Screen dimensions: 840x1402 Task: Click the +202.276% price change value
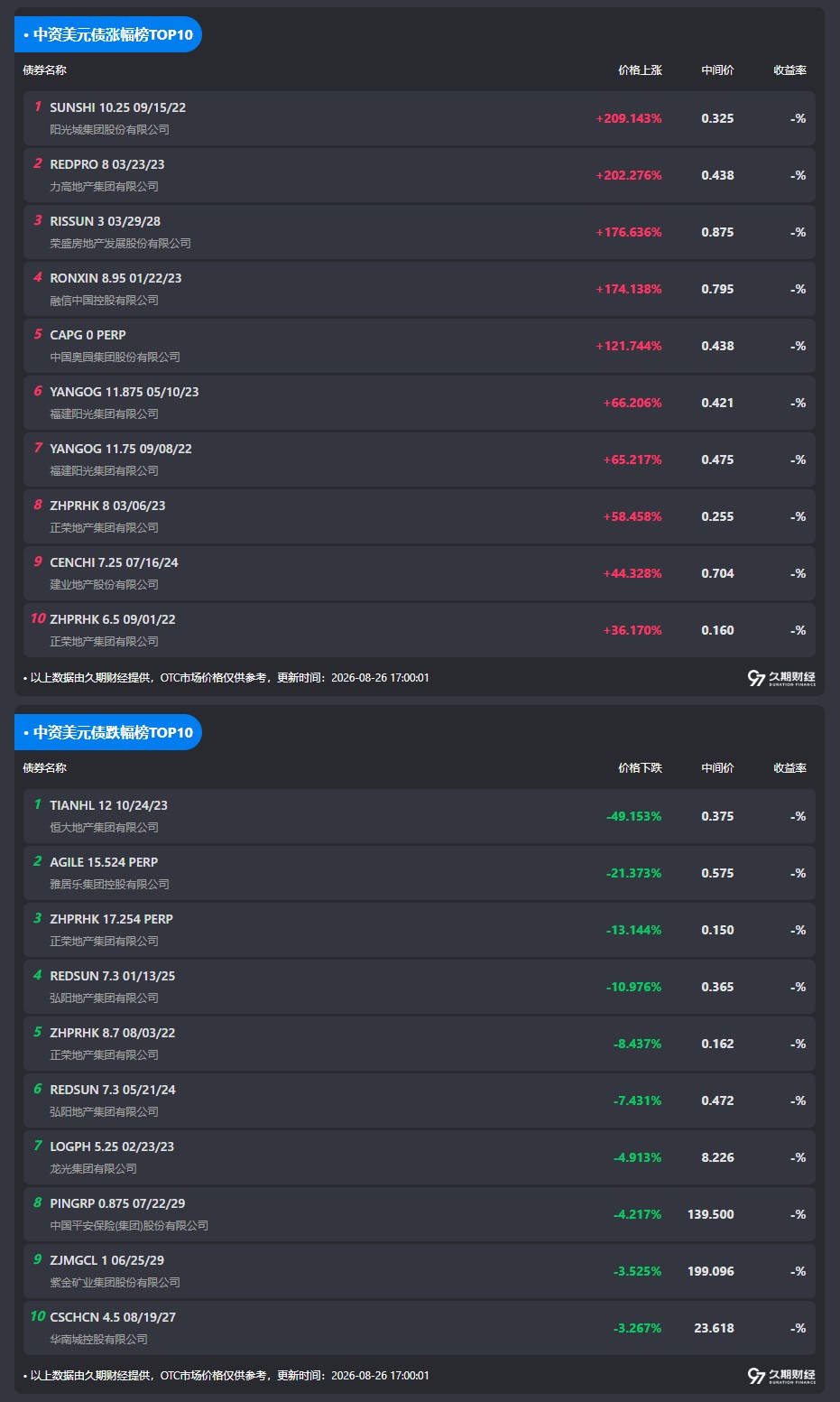click(x=629, y=175)
